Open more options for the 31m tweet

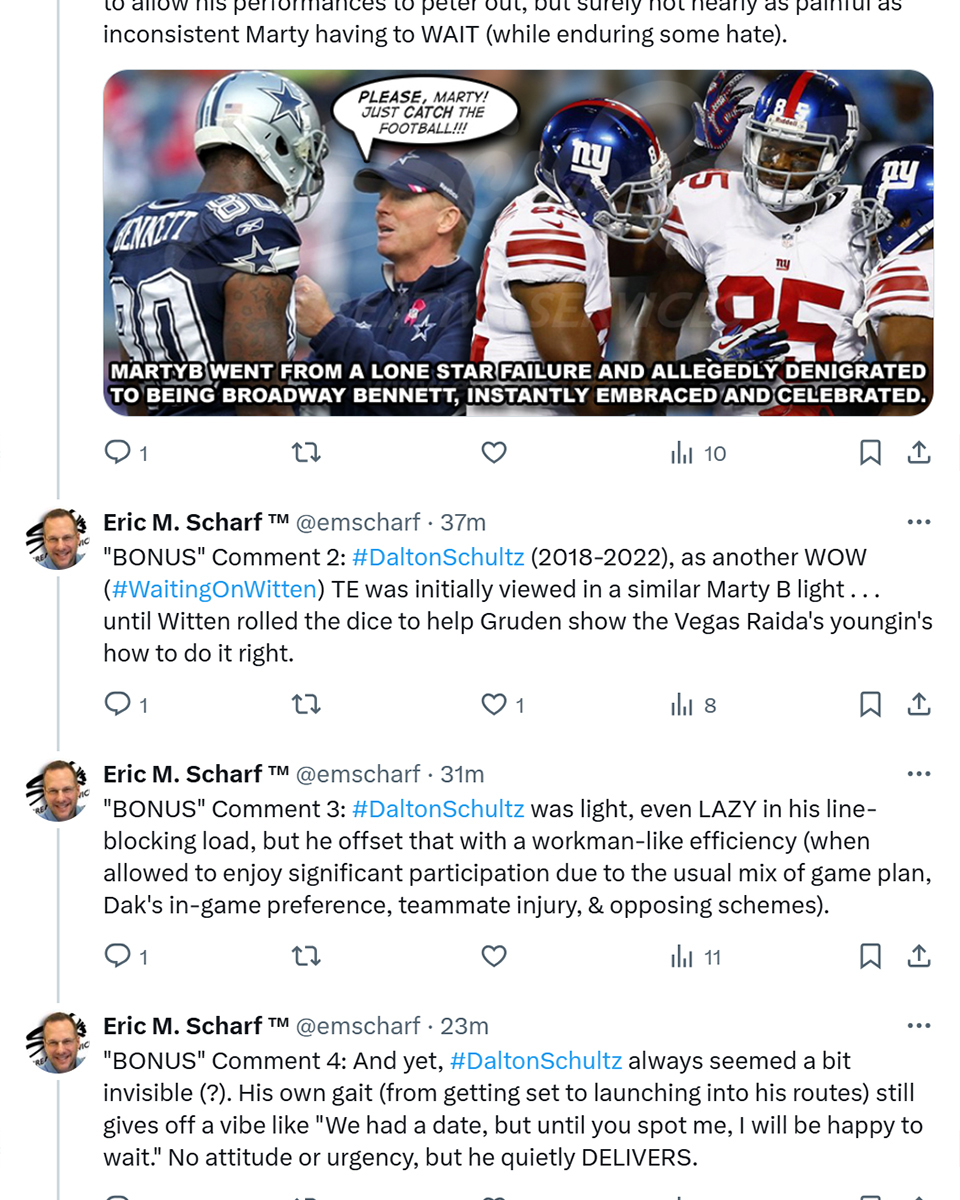tap(918, 774)
